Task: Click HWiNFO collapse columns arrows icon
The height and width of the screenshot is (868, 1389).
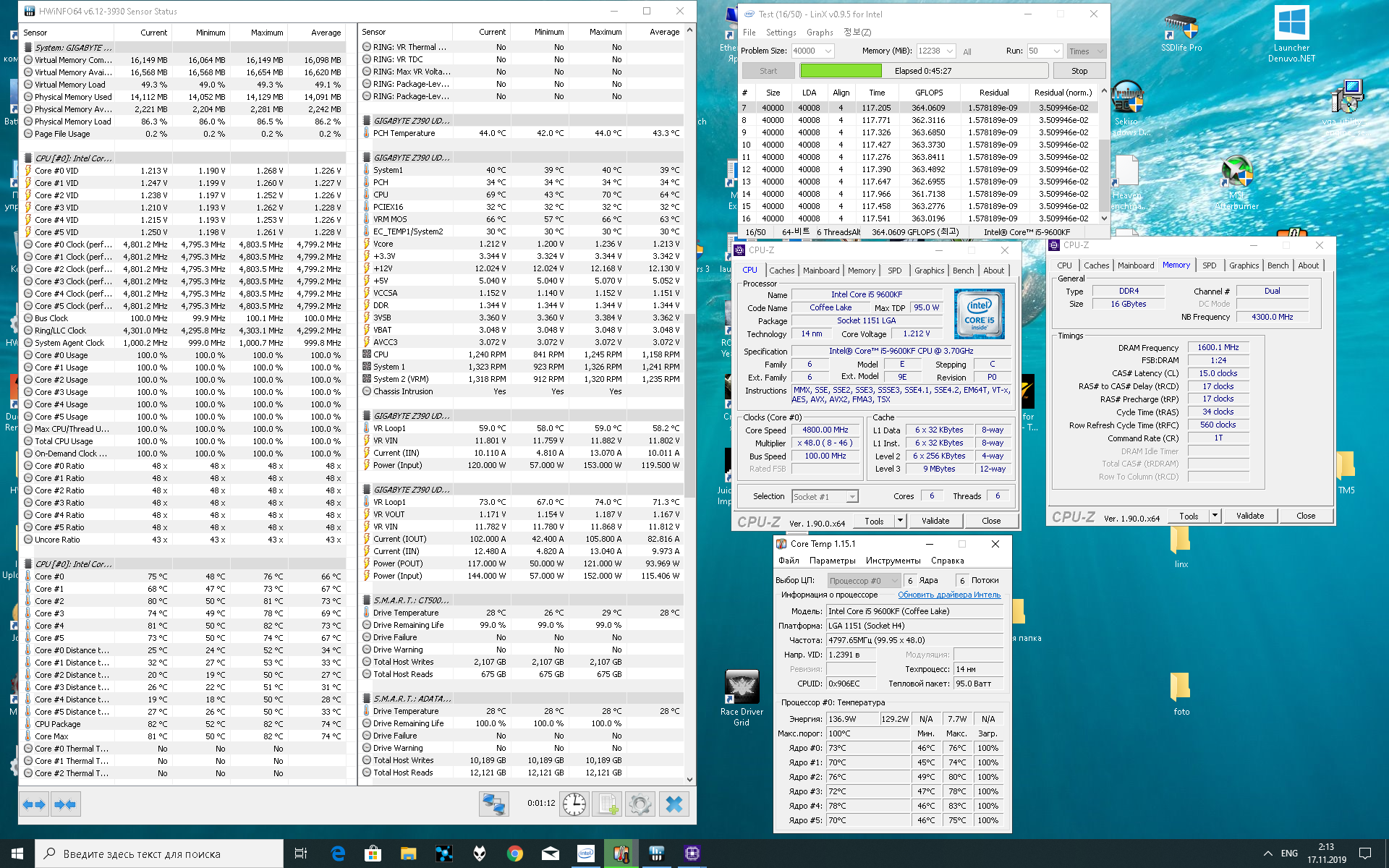Action: tap(65, 804)
